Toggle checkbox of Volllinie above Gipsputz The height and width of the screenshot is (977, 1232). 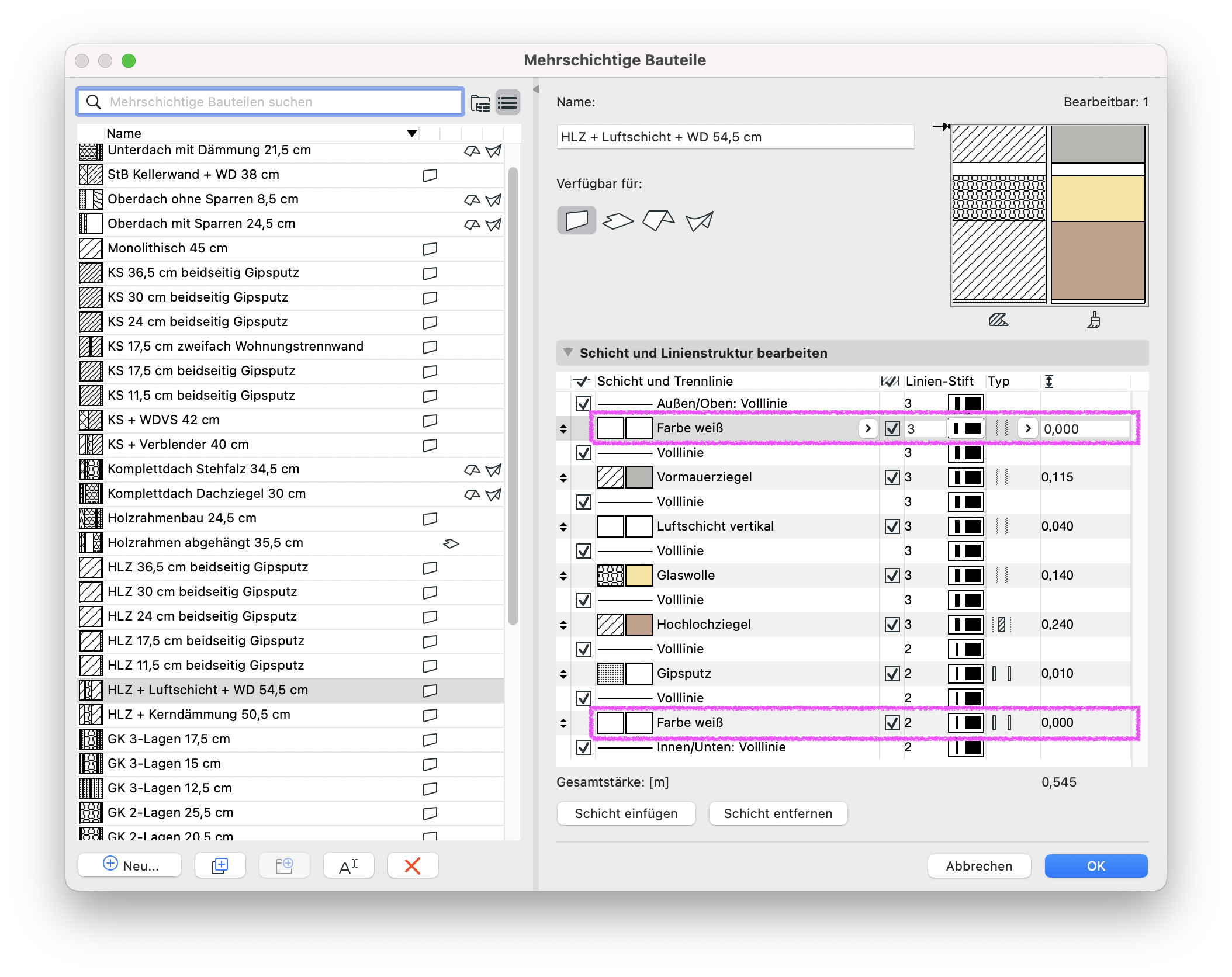point(583,649)
